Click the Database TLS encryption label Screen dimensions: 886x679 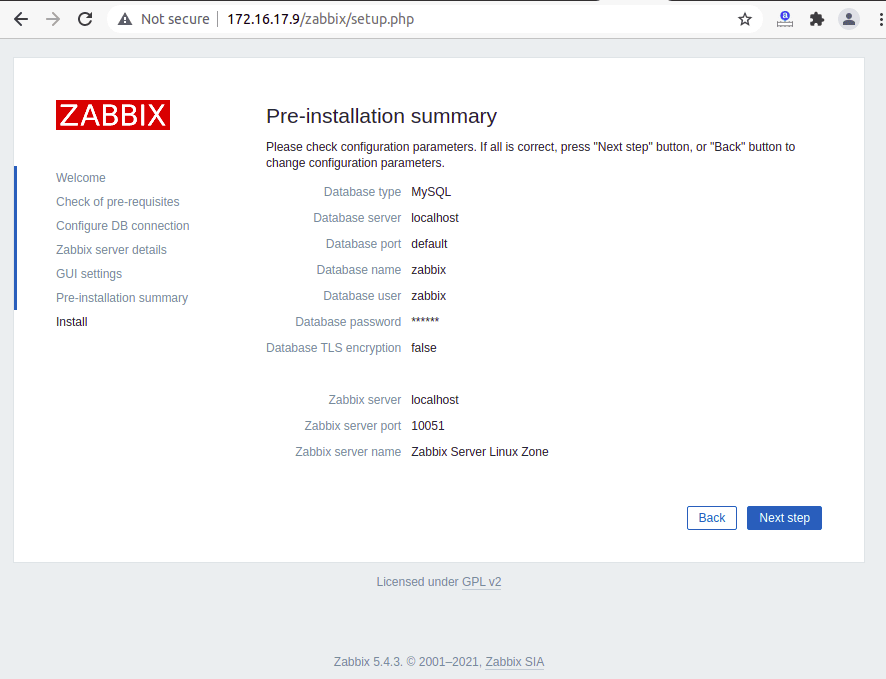point(333,348)
